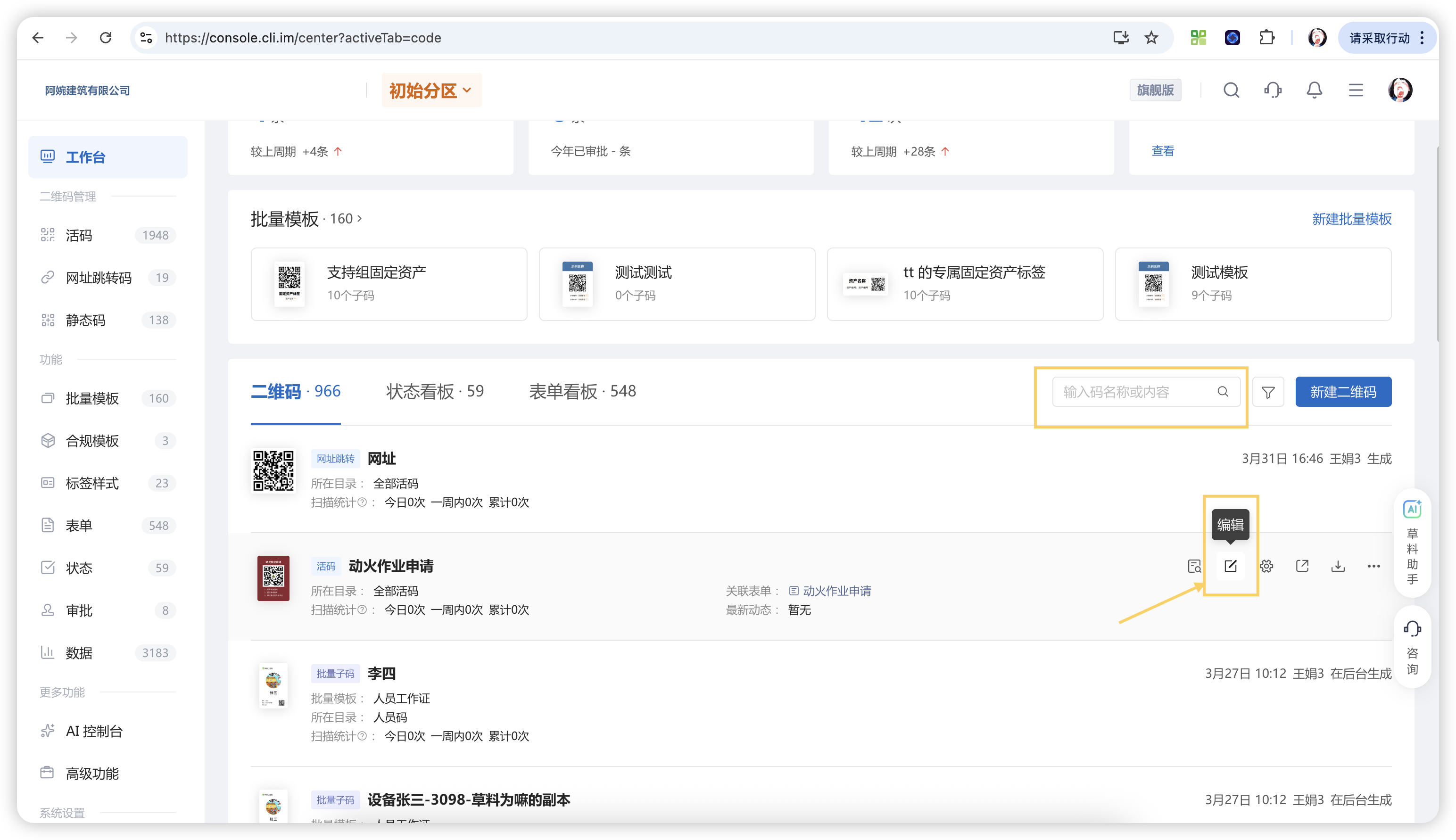1456x840 pixels.
Task: Open the 初始分区 partition dropdown
Action: [x=431, y=90]
